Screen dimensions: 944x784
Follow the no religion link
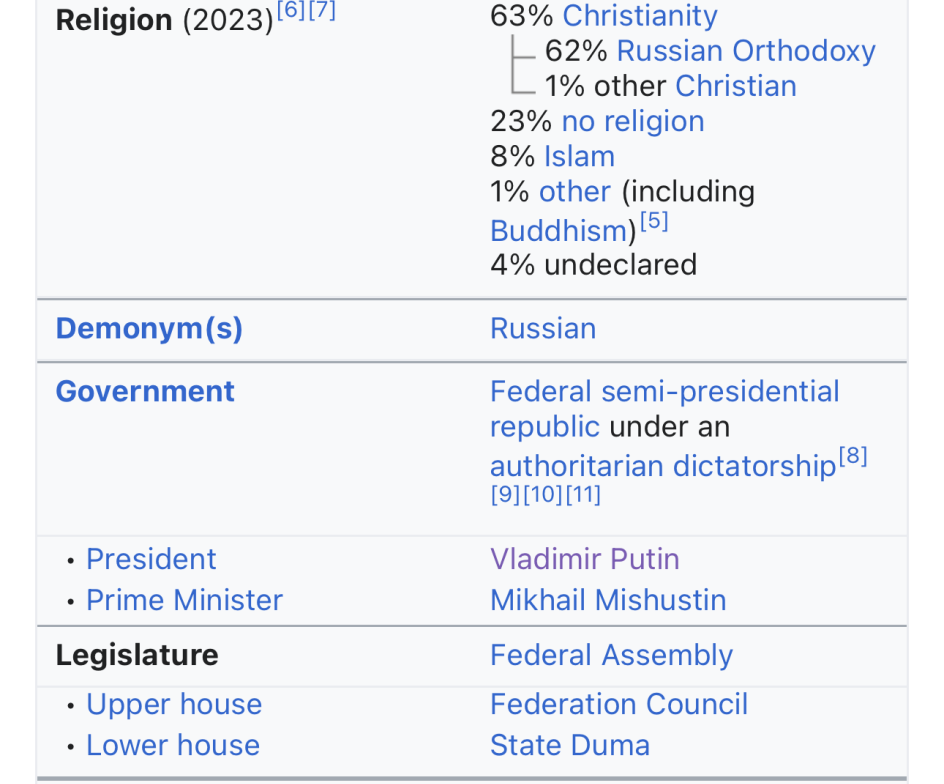(x=632, y=121)
